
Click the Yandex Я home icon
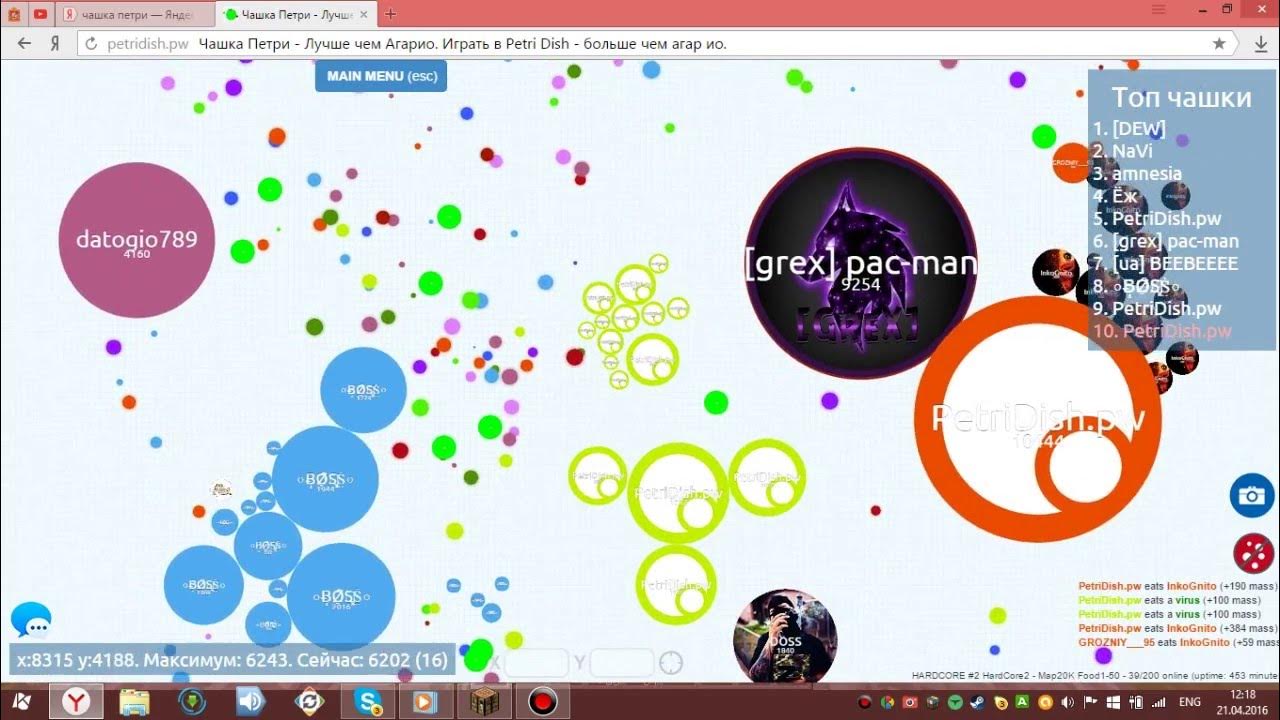click(56, 44)
